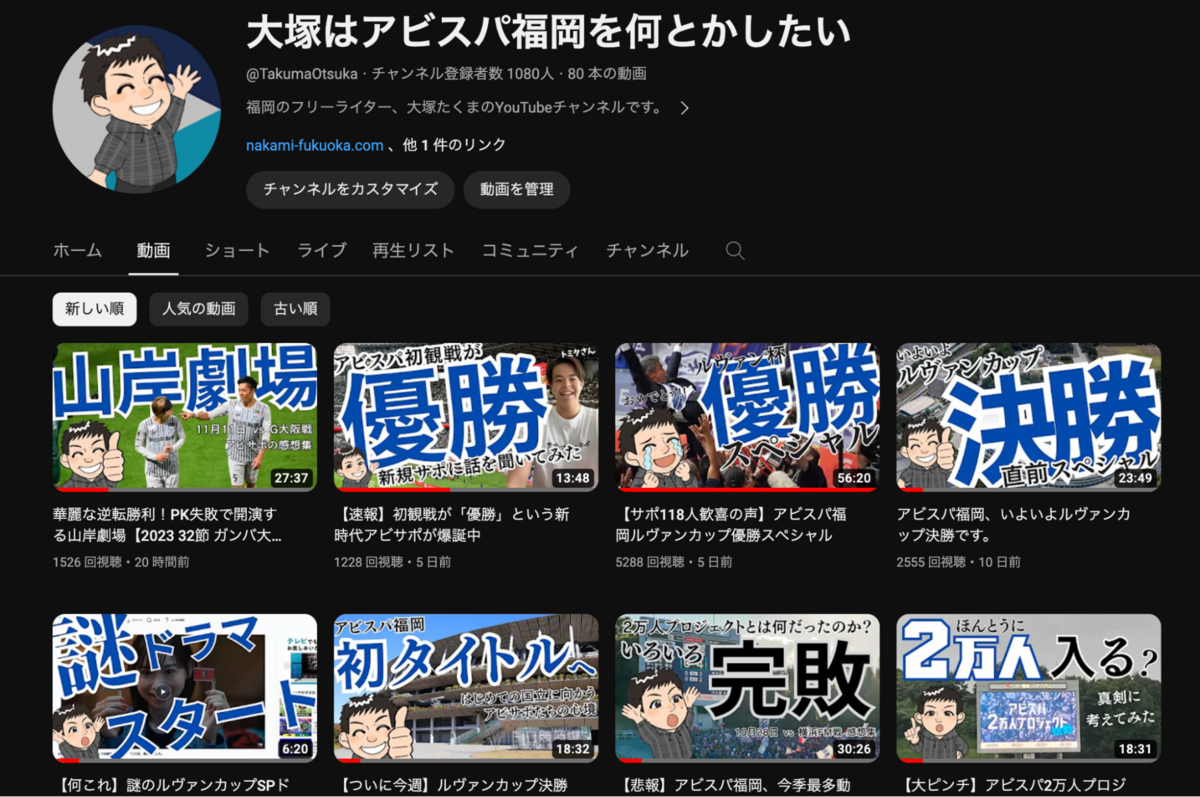Sort videos by 人気の動画
The image size is (1200, 797).
click(199, 309)
